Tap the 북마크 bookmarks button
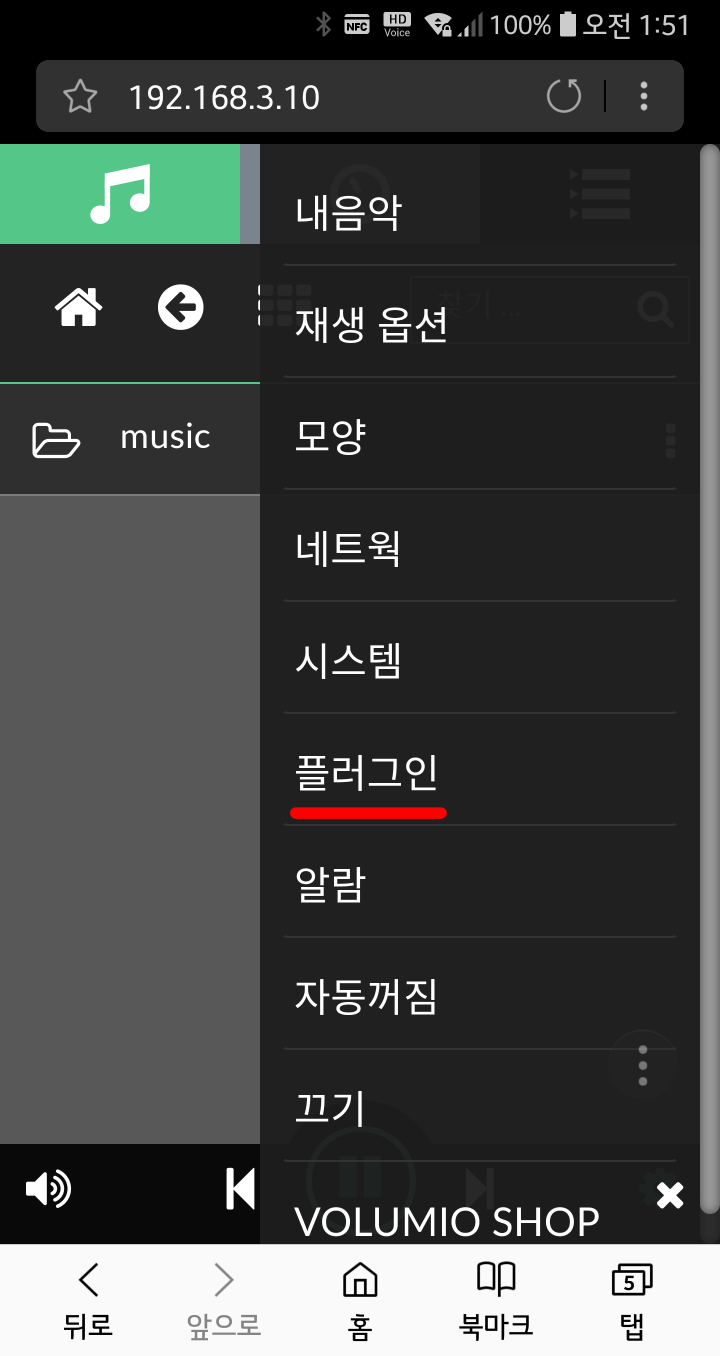 (496, 1300)
